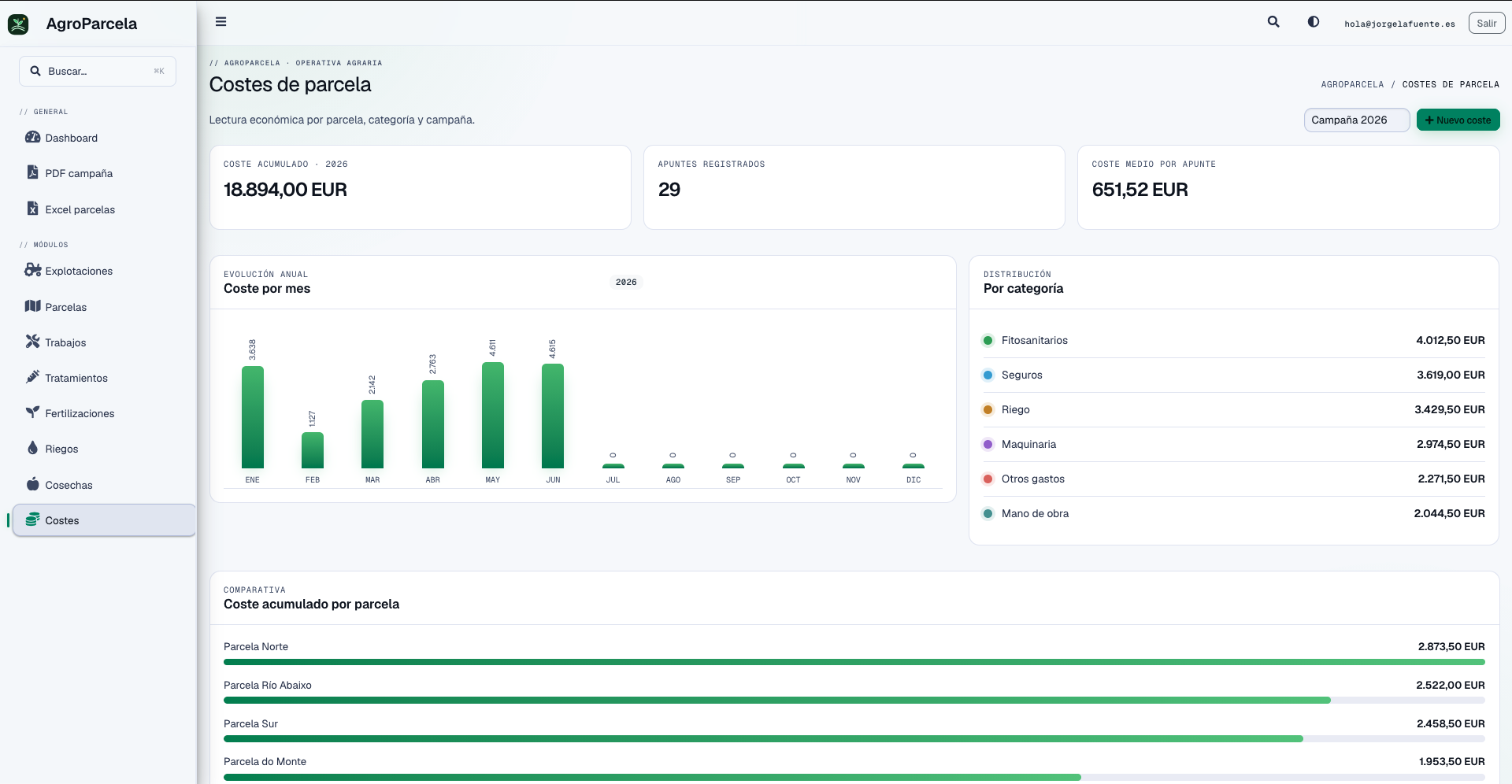Click the 18.894,00 EUR accumulated cost value
The image size is (1512, 784).
(285, 190)
